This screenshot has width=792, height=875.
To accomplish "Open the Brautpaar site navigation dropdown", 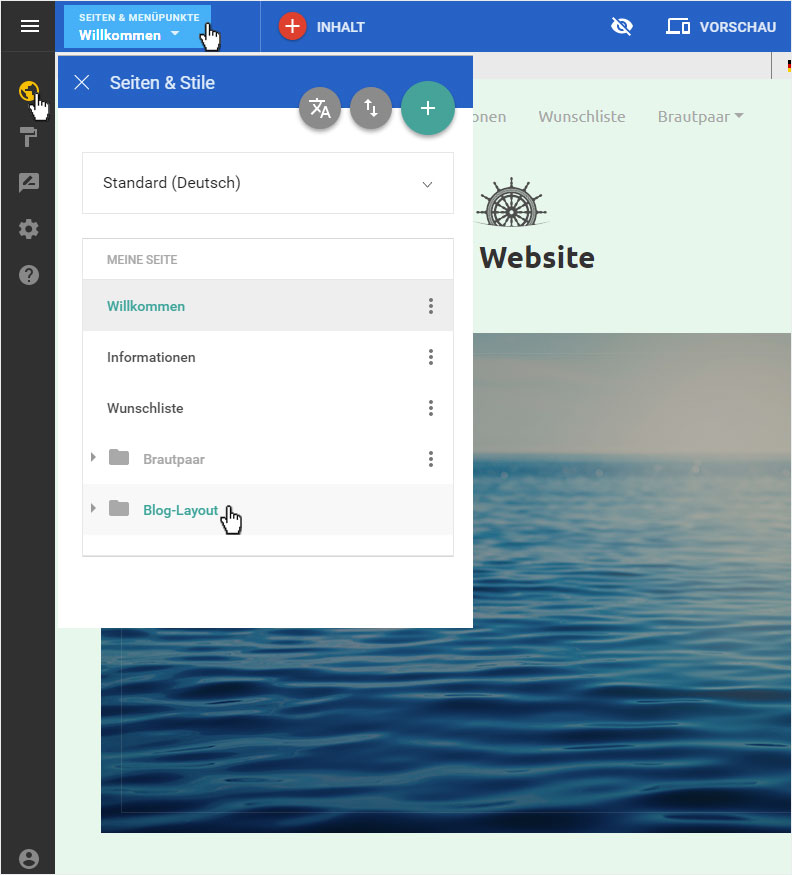I will click(700, 117).
